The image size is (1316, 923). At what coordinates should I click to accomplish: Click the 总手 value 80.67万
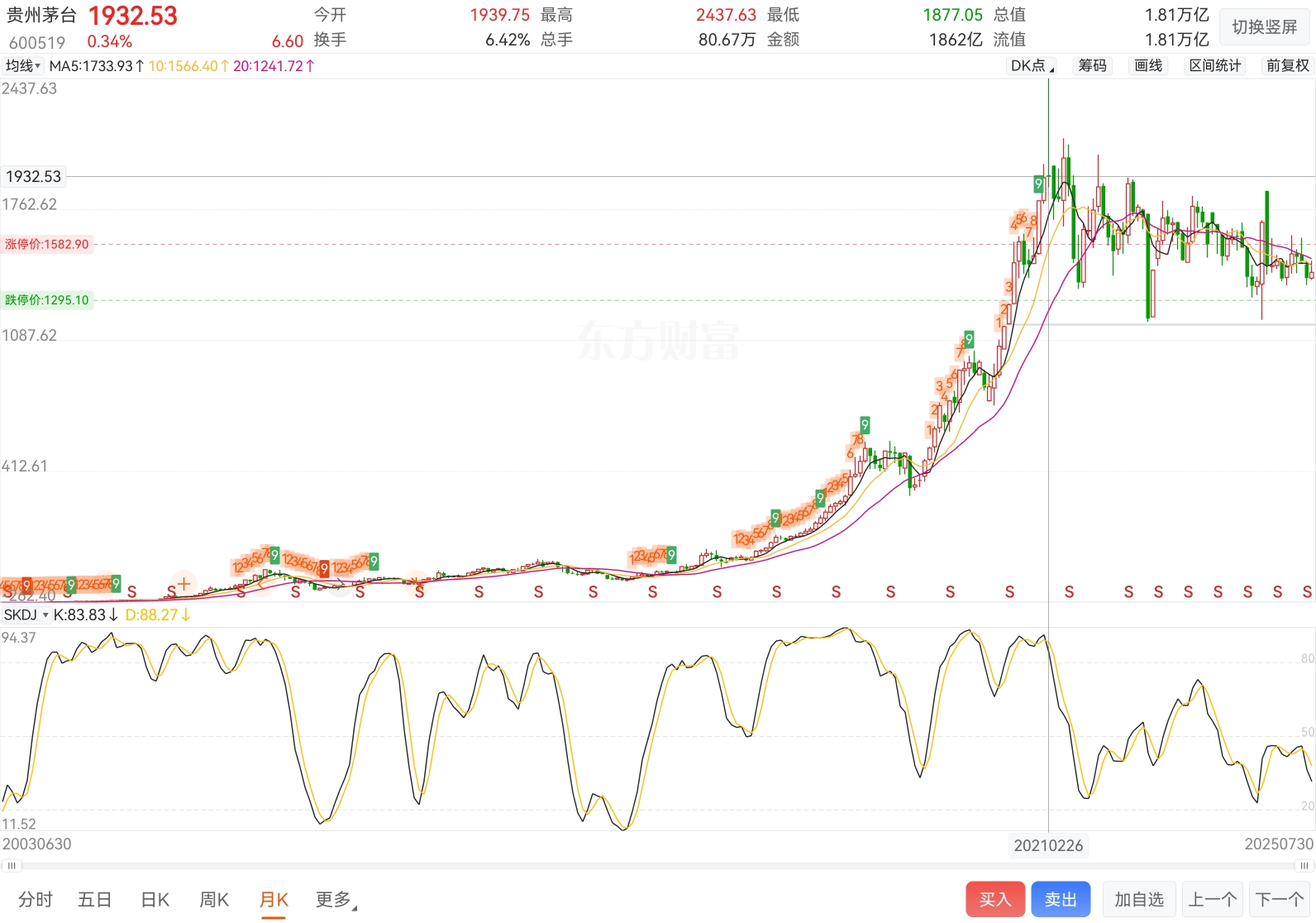[x=727, y=40]
